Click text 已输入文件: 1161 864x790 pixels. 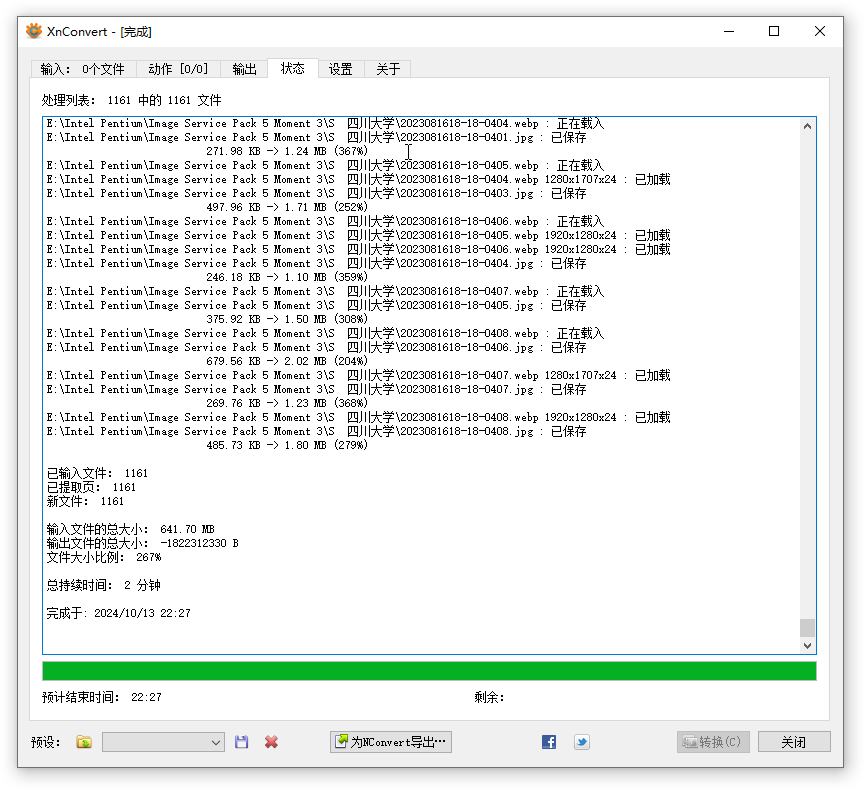pyautogui.click(x=97, y=473)
